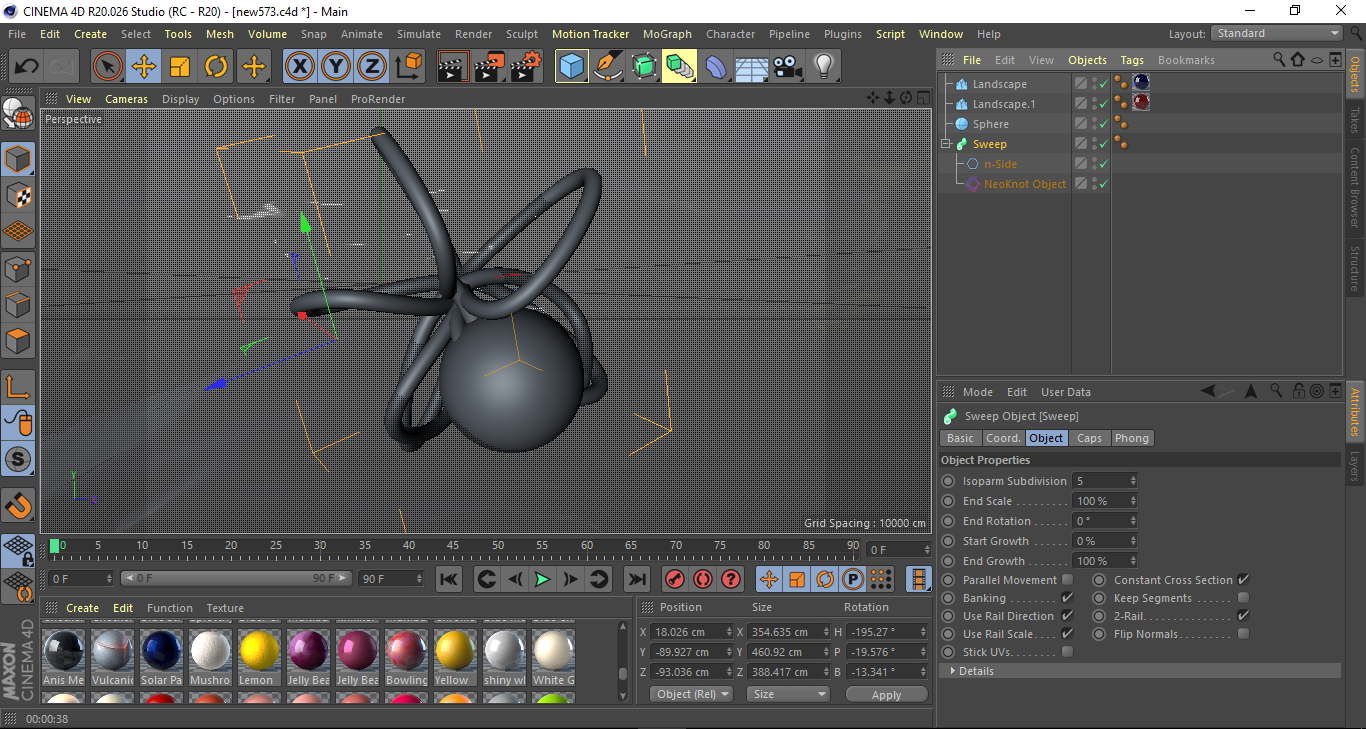1366x729 pixels.
Task: Adjust End Rotation stepper arrows
Action: pos(1133,521)
